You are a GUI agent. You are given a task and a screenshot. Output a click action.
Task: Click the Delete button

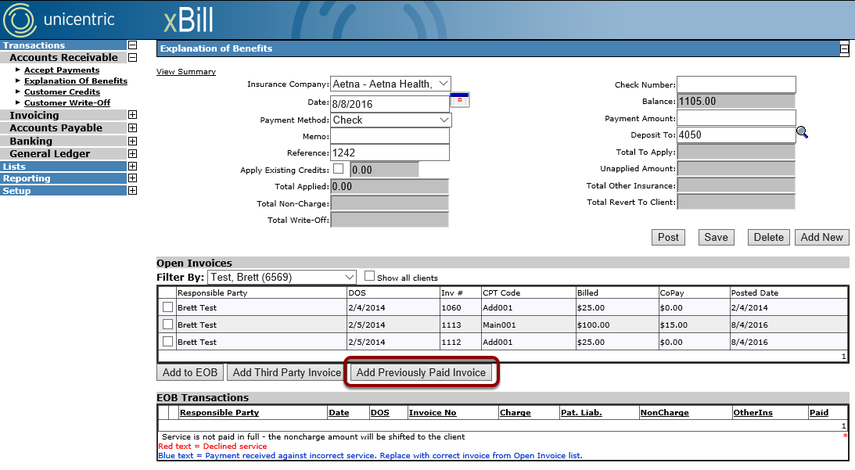point(768,237)
